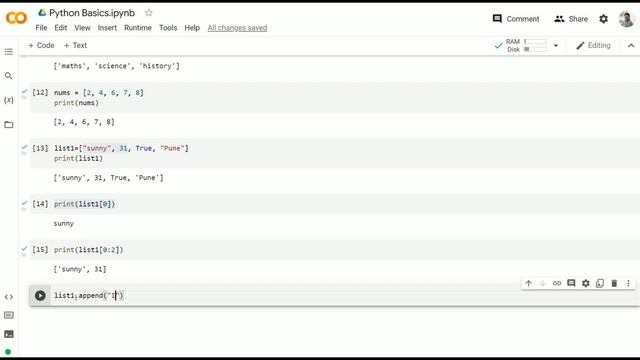This screenshot has width=640, height=360.
Task: Open the cell editor settings gear
Action: [x=586, y=283]
